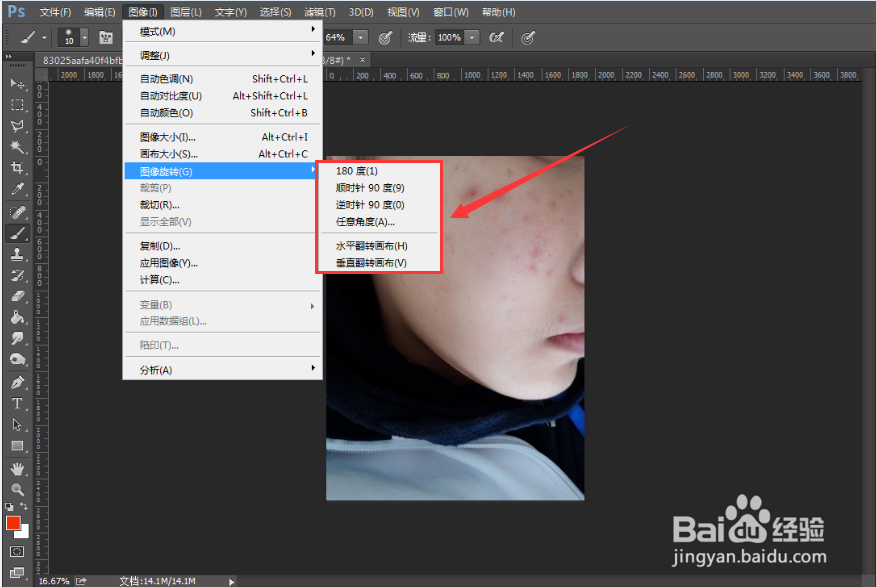Expand the 分析(A) submenu
The height and width of the screenshot is (587, 876).
tap(222, 370)
